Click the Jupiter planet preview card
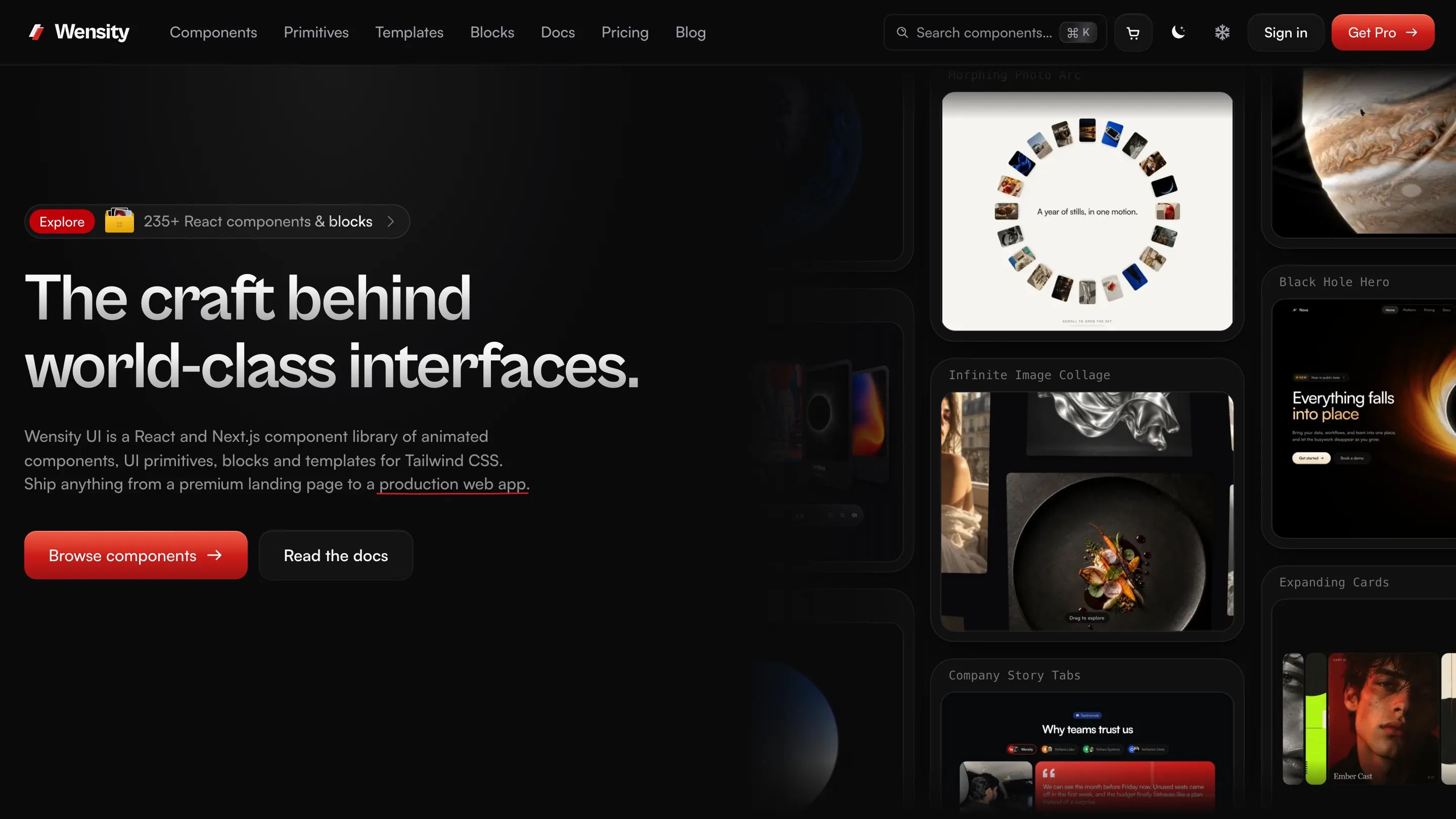The width and height of the screenshot is (1456, 819). click(1364, 151)
